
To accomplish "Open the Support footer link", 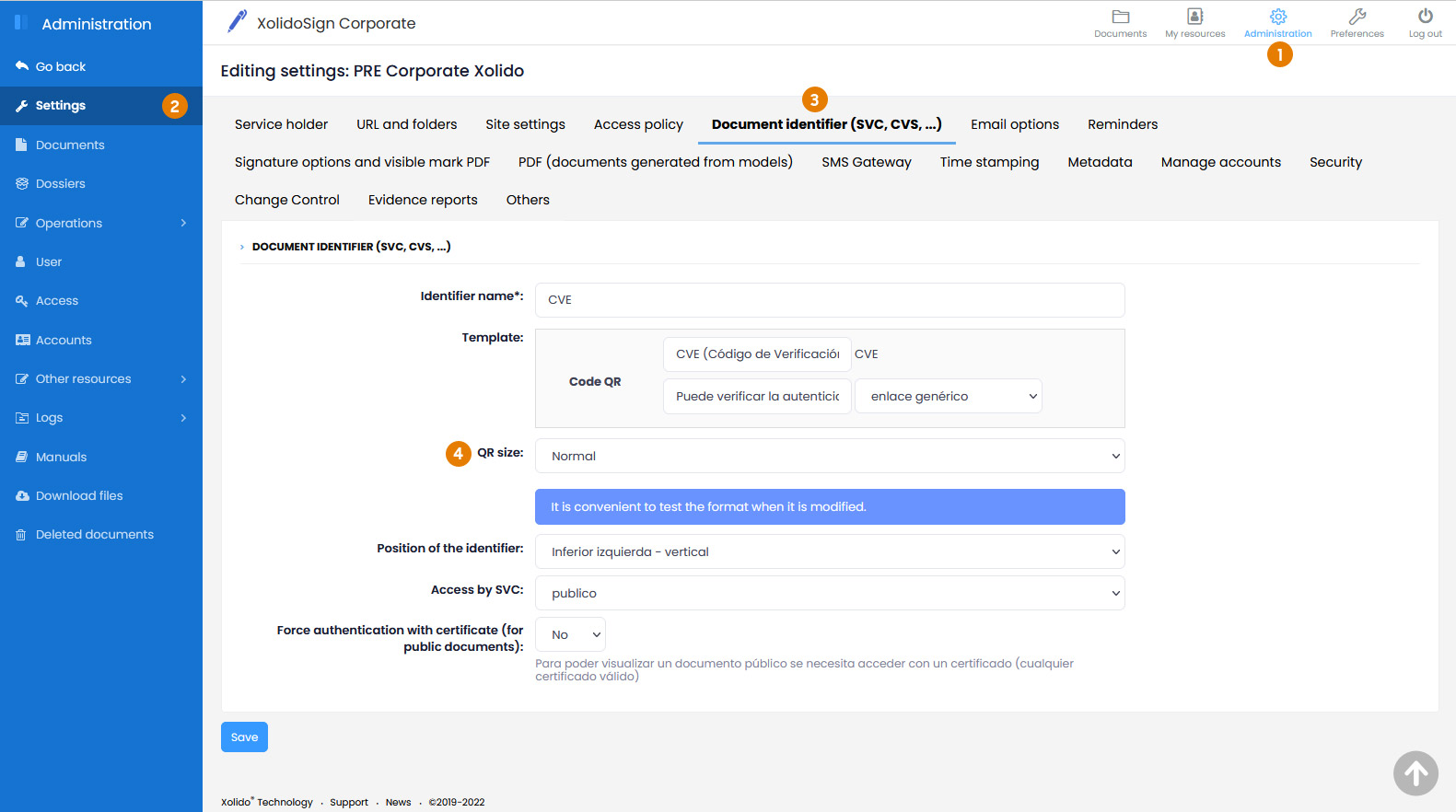I will coord(349,802).
